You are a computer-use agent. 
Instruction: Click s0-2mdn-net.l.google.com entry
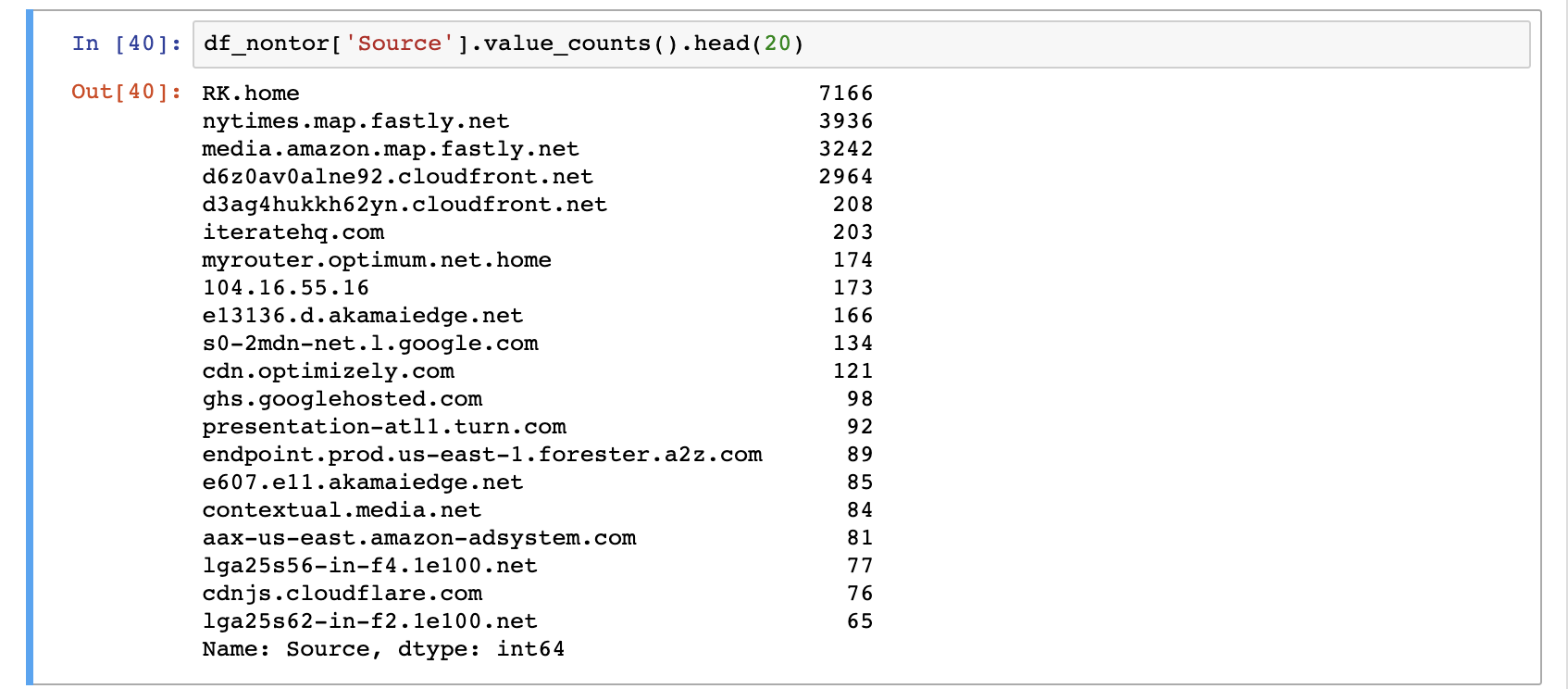[x=370, y=344]
